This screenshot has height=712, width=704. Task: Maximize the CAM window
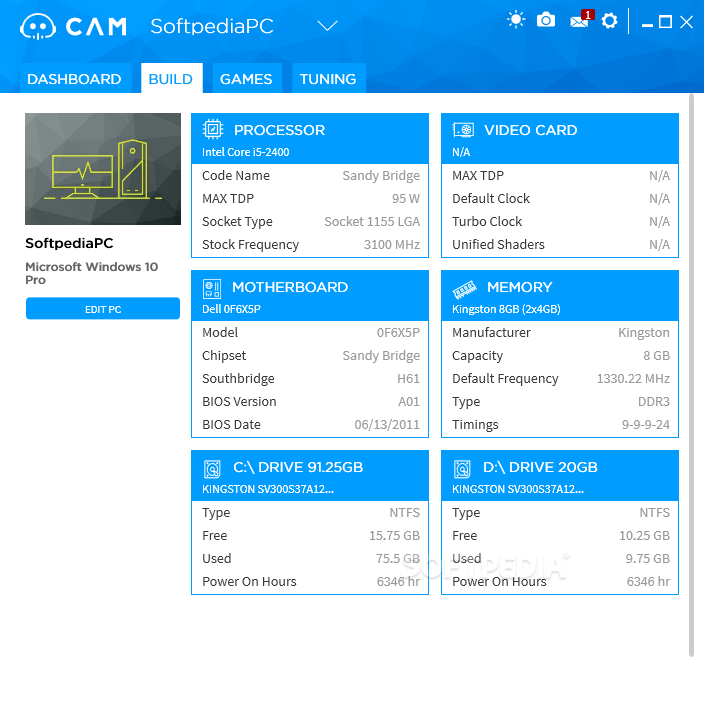point(665,22)
